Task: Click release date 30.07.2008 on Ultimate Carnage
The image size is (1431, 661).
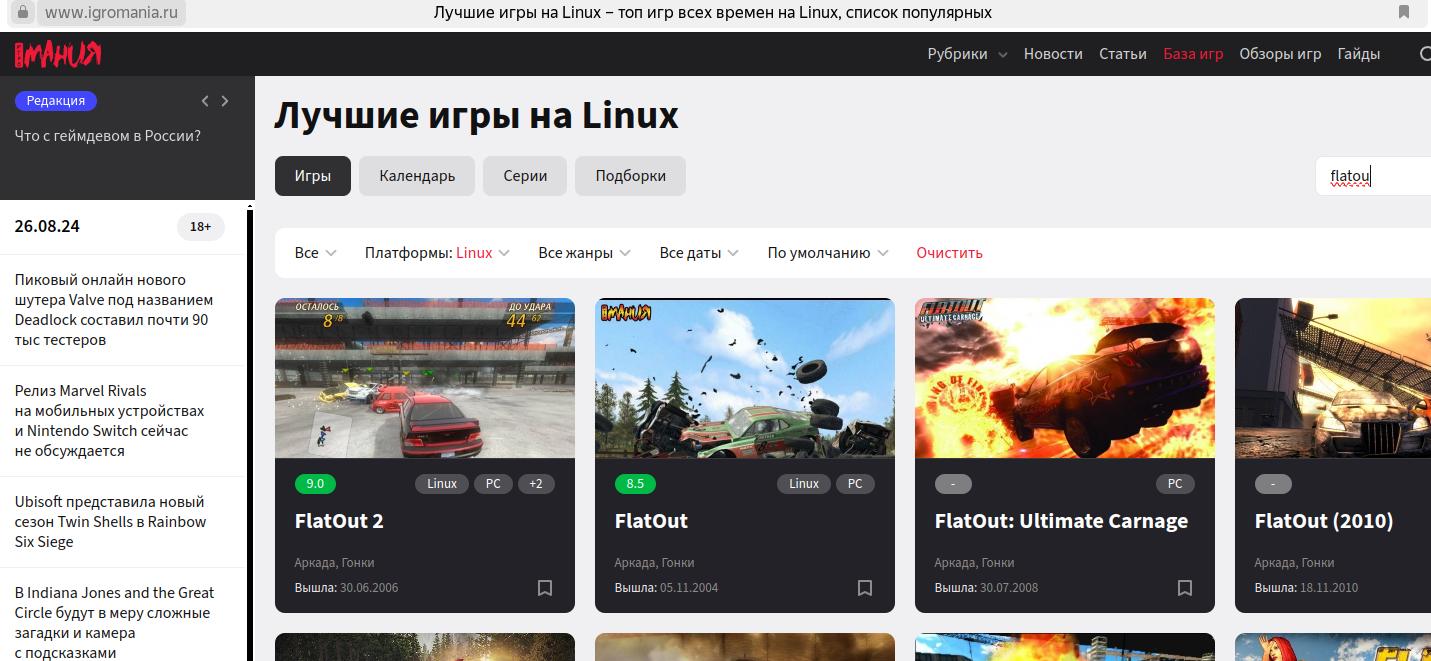Action: pos(1009,588)
